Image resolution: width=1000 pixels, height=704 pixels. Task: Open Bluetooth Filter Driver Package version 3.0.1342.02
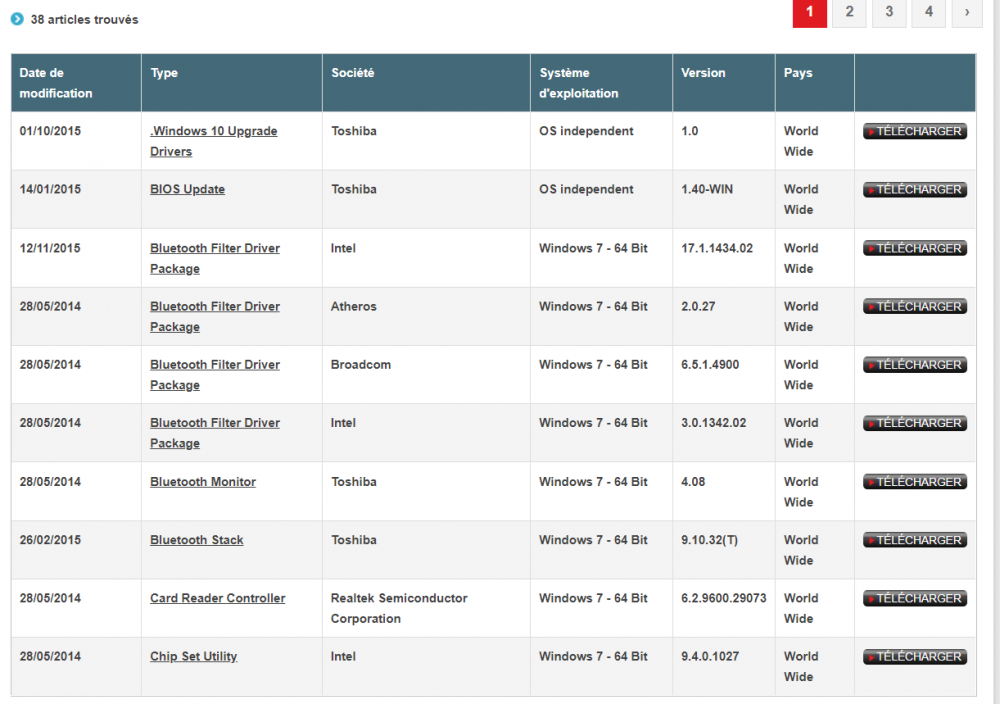(x=215, y=433)
